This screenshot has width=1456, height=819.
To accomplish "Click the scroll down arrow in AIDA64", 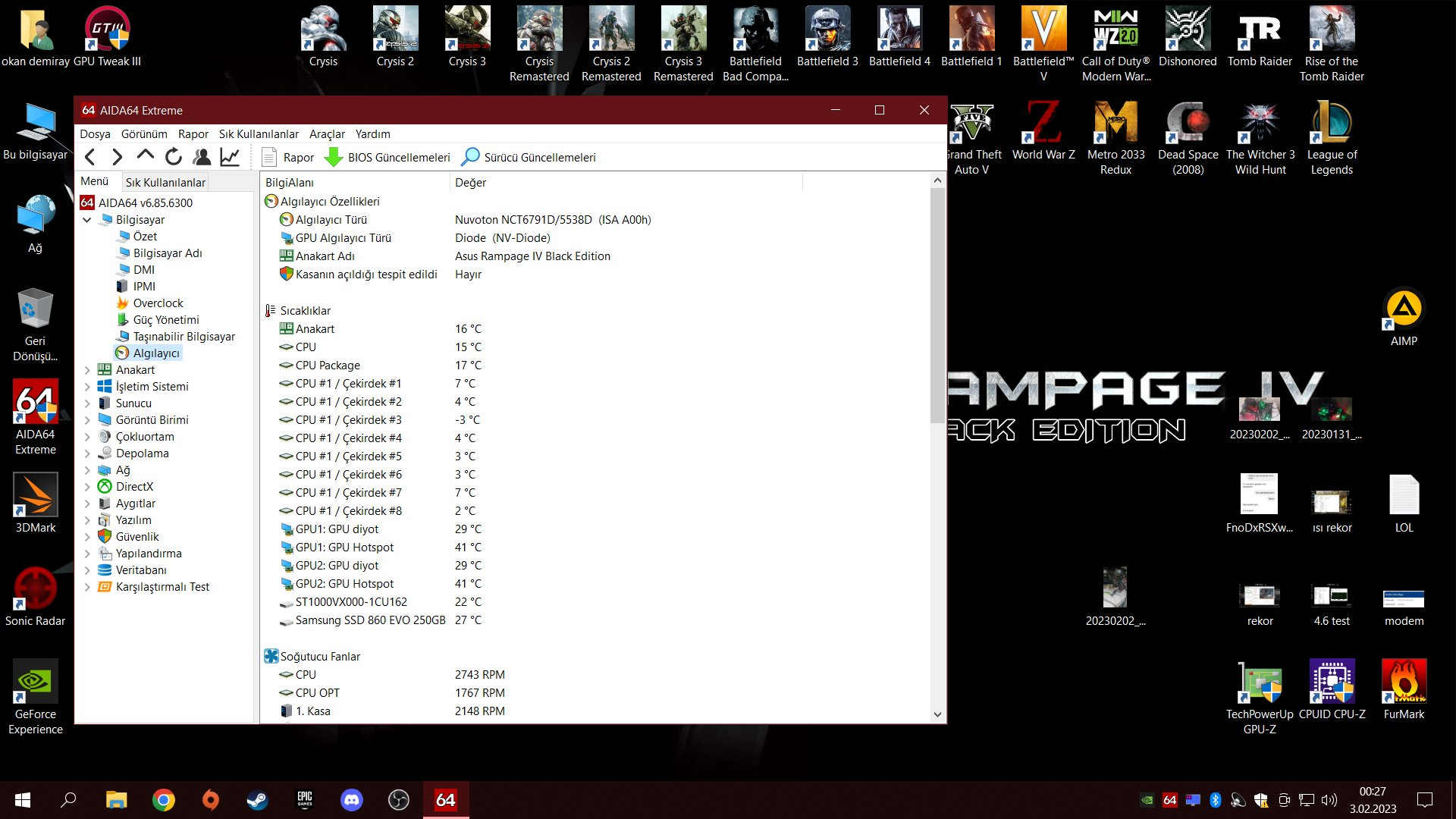I will [937, 714].
